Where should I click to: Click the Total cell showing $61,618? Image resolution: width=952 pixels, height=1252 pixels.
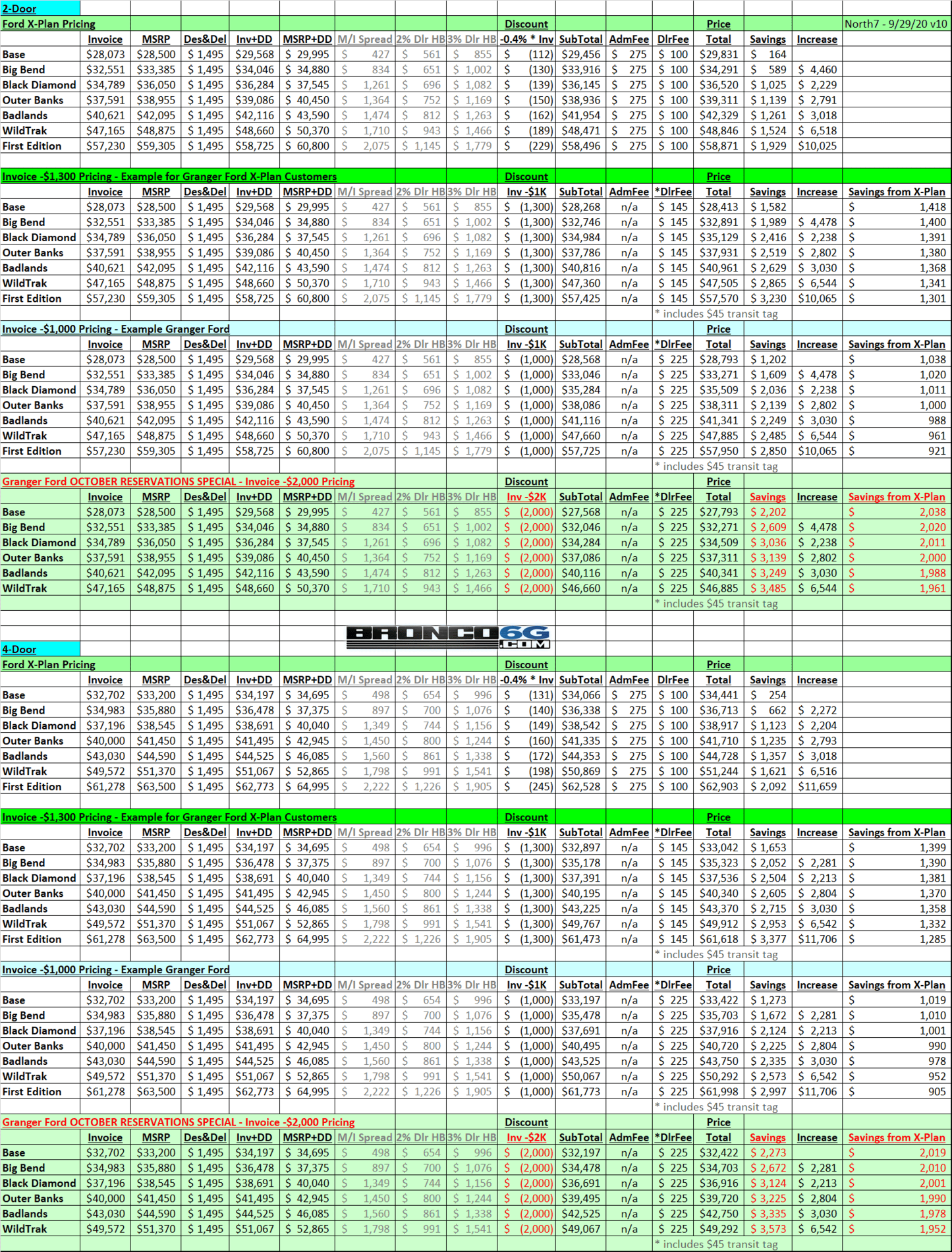[719, 939]
